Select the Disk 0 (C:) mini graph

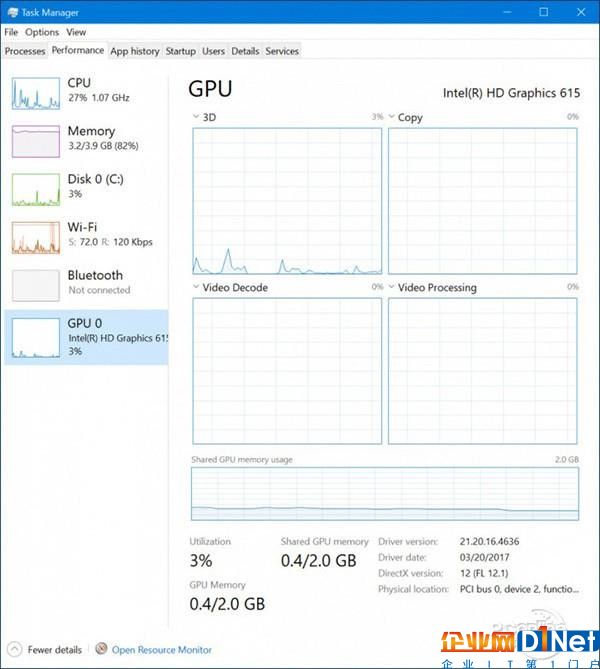click(x=36, y=189)
